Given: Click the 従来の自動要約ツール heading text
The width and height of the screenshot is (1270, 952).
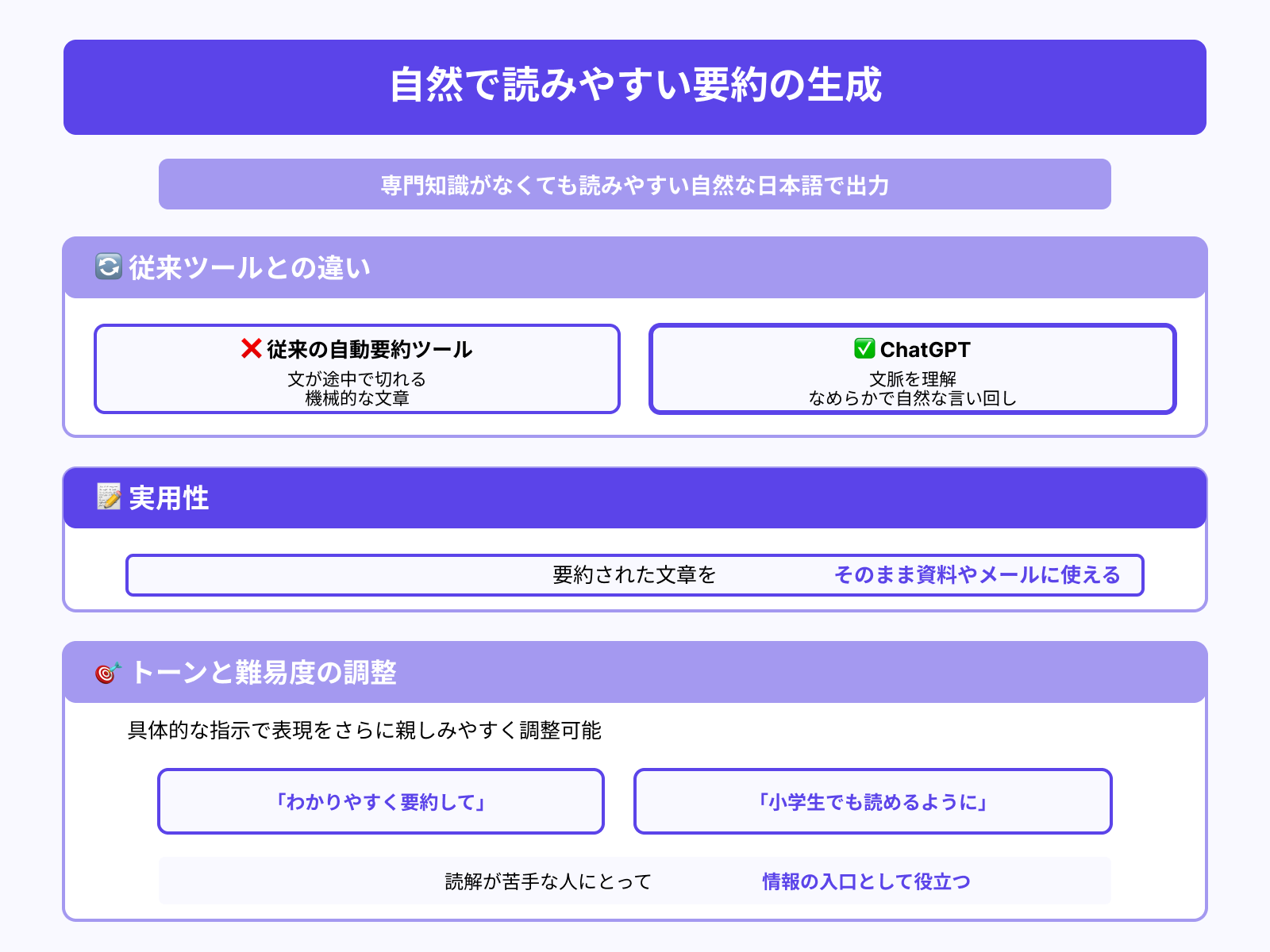Looking at the screenshot, I should click(x=369, y=348).
